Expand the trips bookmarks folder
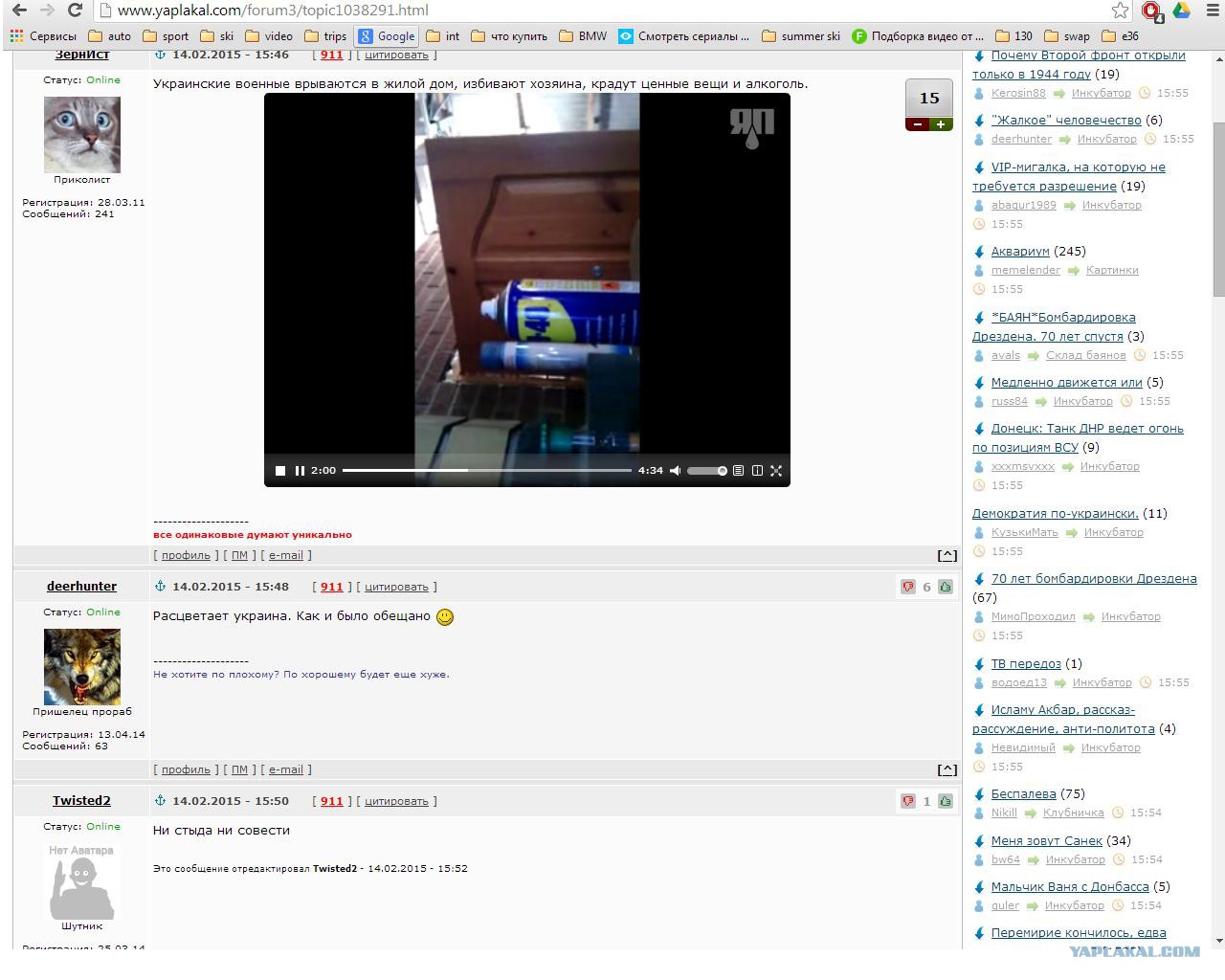This screenshot has width=1225, height=980. [x=324, y=36]
